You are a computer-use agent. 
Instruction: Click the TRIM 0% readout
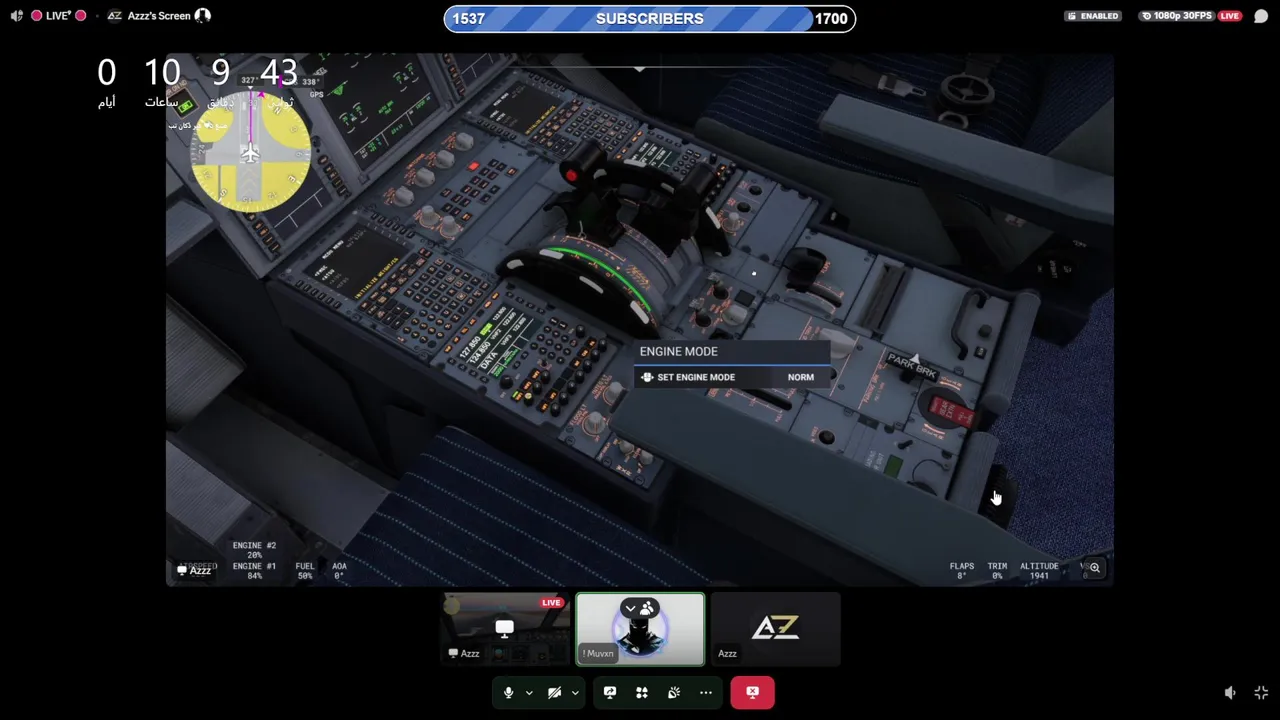pyautogui.click(x=997, y=570)
